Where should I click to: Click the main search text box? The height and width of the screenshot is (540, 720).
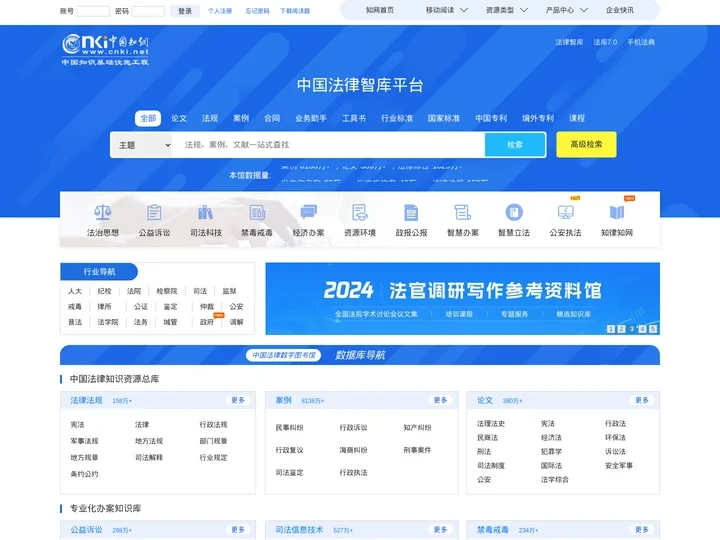328,145
